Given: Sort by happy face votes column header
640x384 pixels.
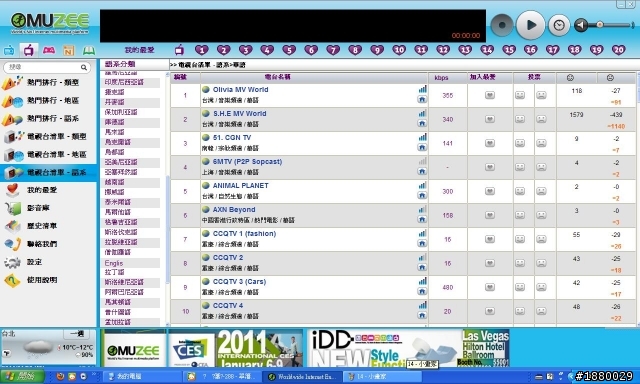Looking at the screenshot, I should 571,78.
